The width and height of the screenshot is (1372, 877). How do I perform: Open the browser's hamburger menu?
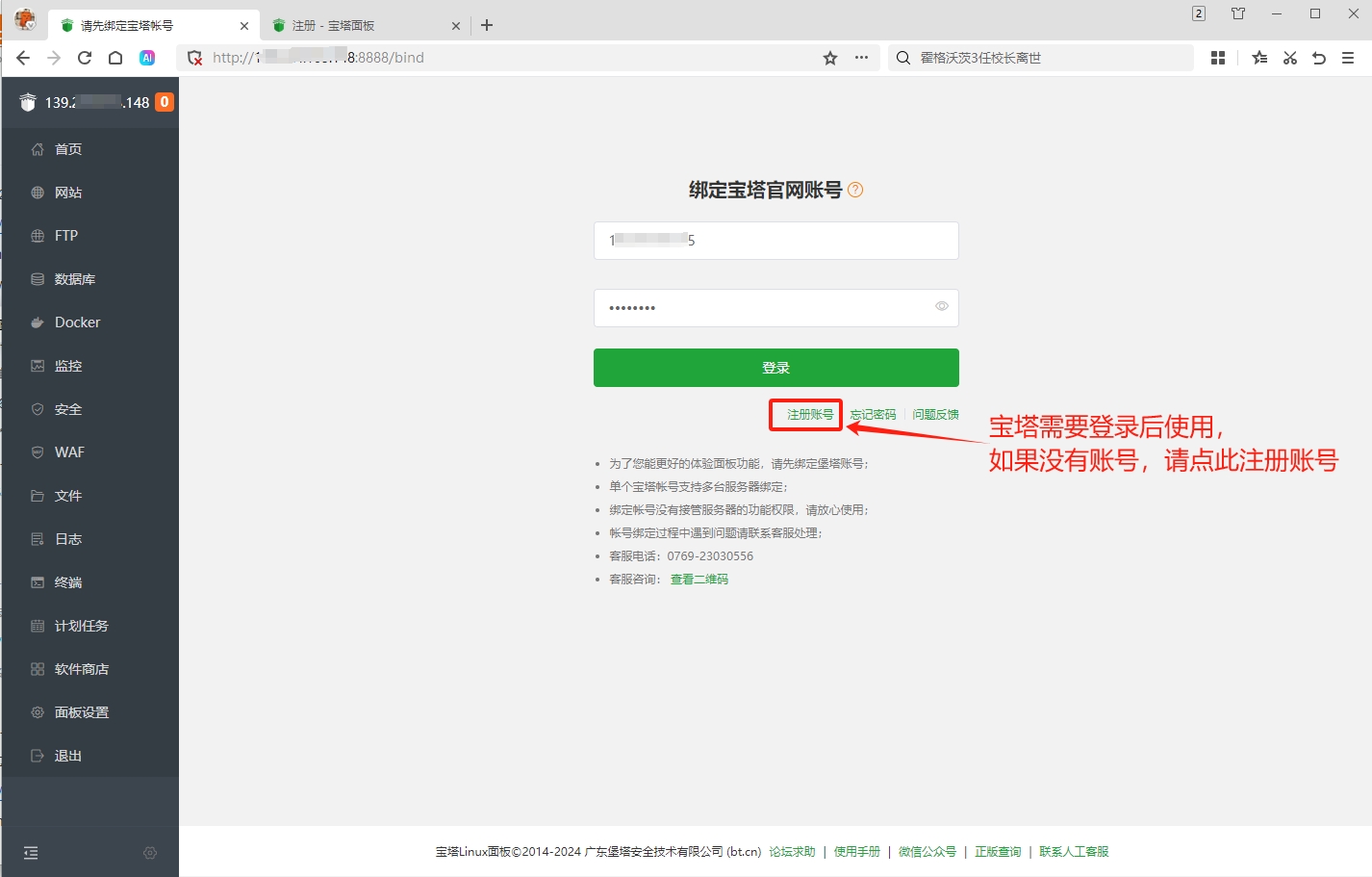pyautogui.click(x=1348, y=58)
